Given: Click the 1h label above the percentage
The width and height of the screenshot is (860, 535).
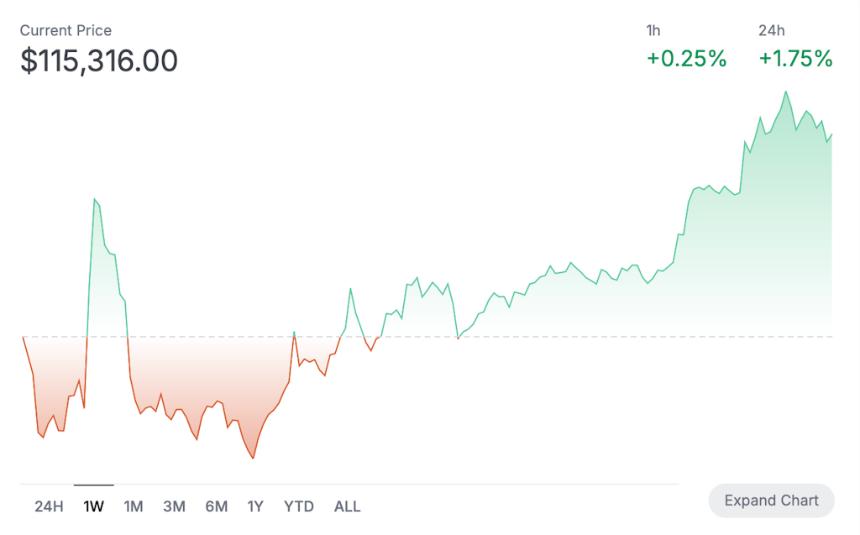Looking at the screenshot, I should tap(653, 31).
